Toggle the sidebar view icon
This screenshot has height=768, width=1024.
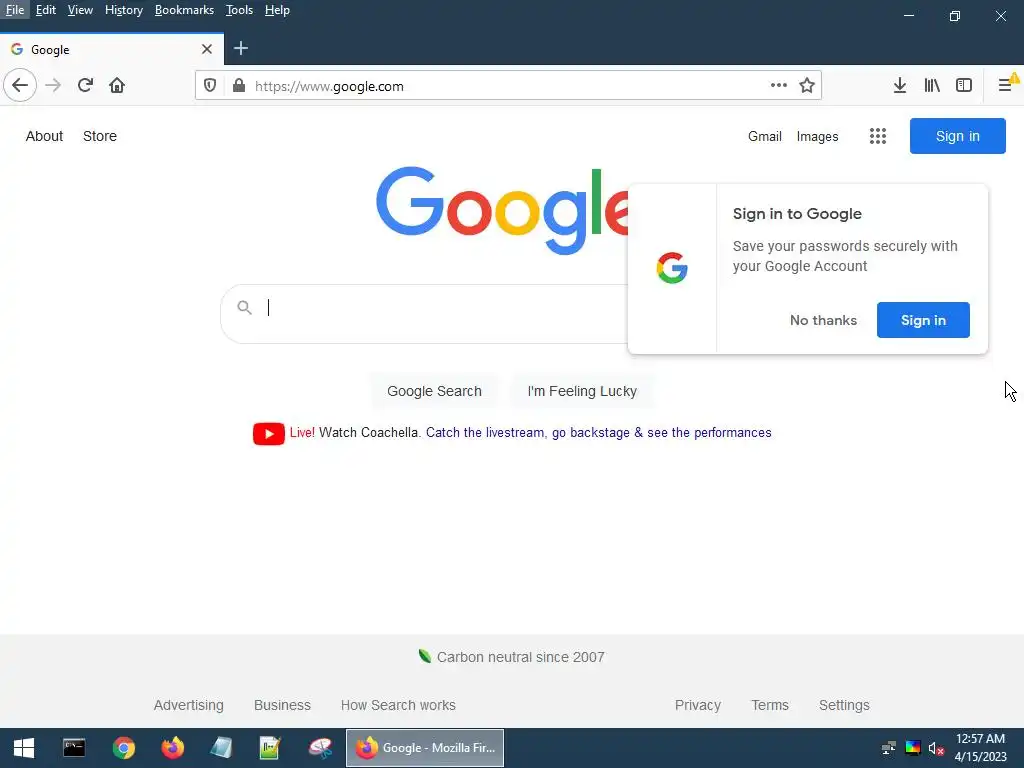tap(964, 86)
